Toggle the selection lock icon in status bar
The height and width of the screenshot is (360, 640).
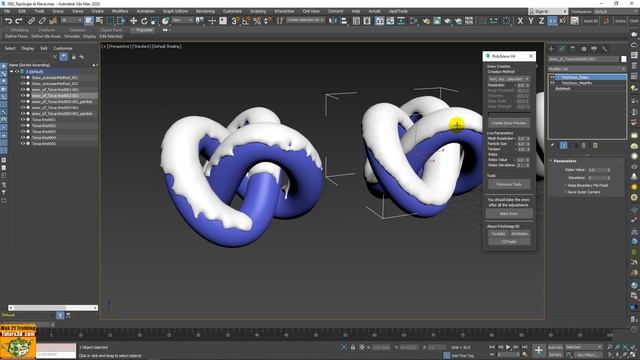coord(353,347)
